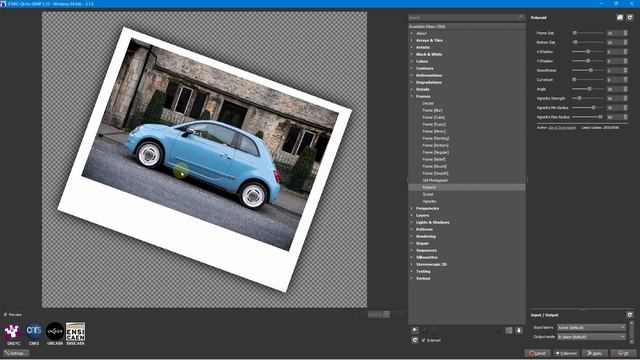This screenshot has width=640, height=360.
Task: Select the Frame [Blur] filter
Action: point(432,110)
